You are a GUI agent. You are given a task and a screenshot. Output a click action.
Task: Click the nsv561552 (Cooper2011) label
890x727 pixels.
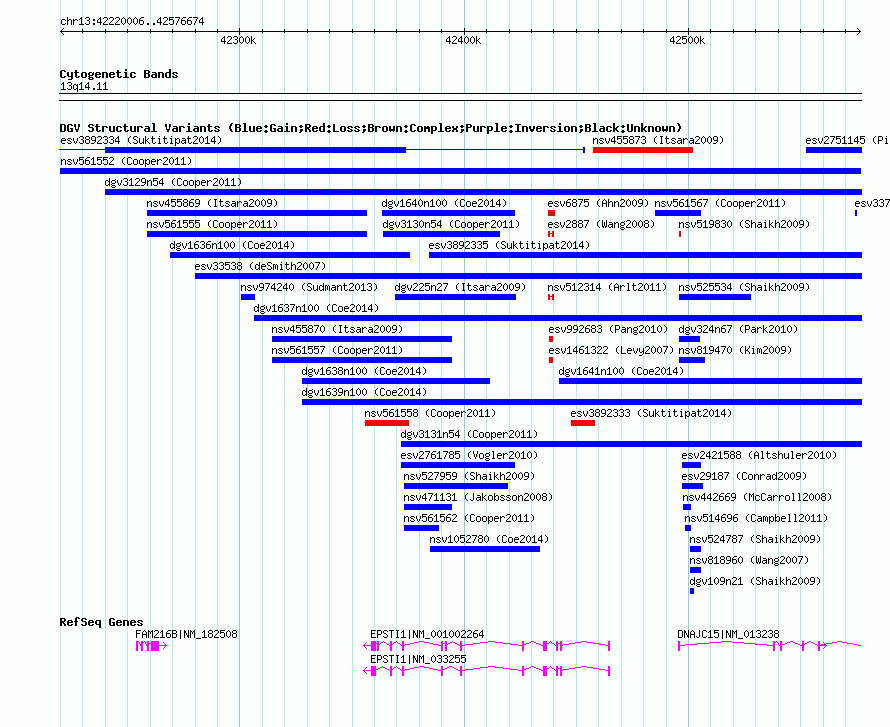(126, 161)
